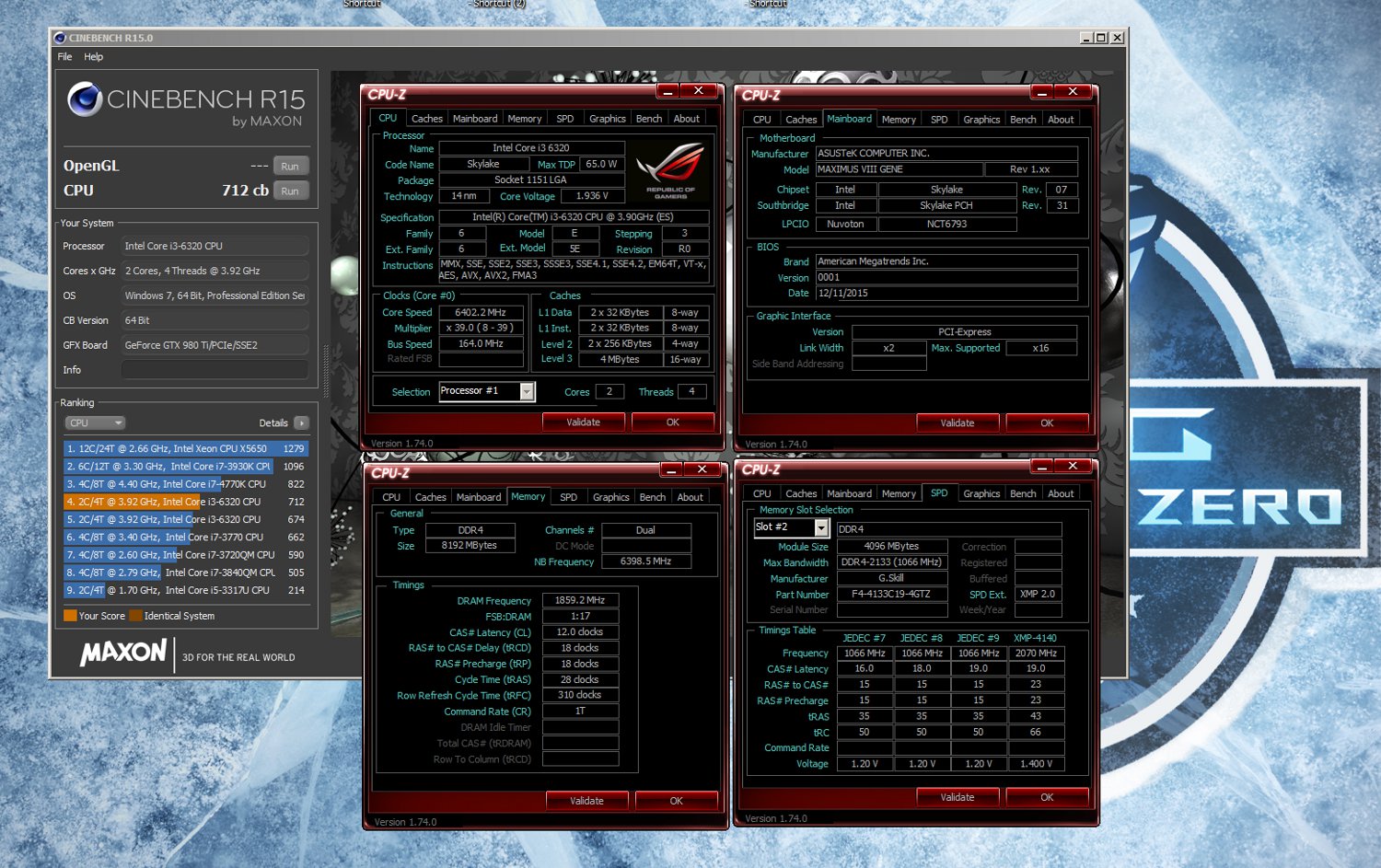This screenshot has width=1381, height=868.
Task: Click the Cinebench R15 logo icon
Action: pyautogui.click(x=85, y=99)
